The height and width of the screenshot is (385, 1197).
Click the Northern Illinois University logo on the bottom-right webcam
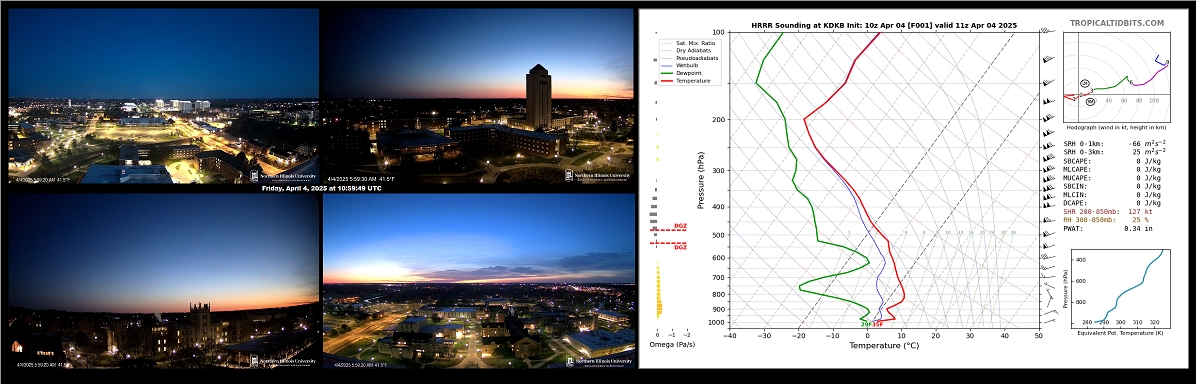click(598, 361)
